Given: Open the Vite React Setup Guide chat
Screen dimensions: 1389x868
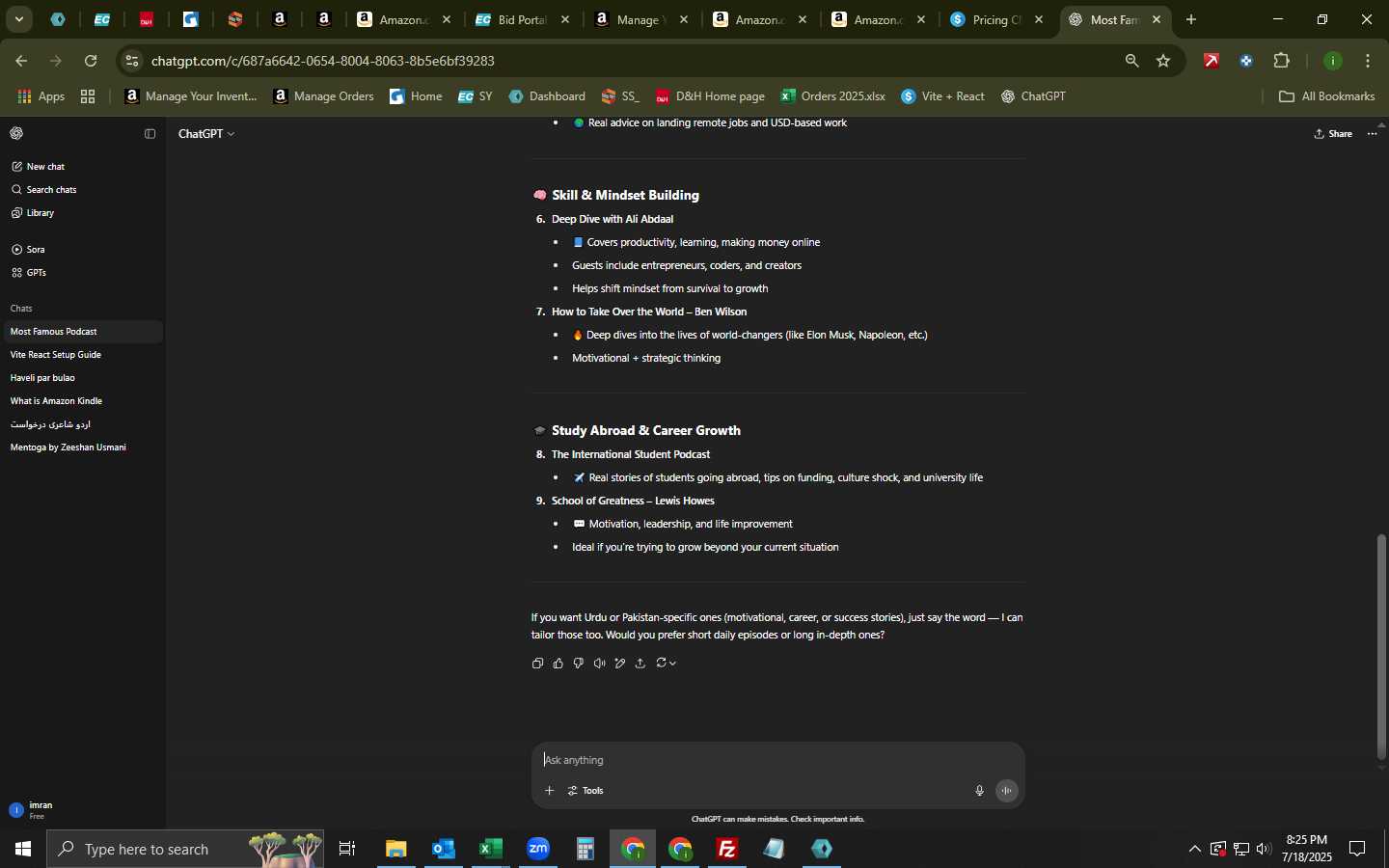Looking at the screenshot, I should click(82, 355).
